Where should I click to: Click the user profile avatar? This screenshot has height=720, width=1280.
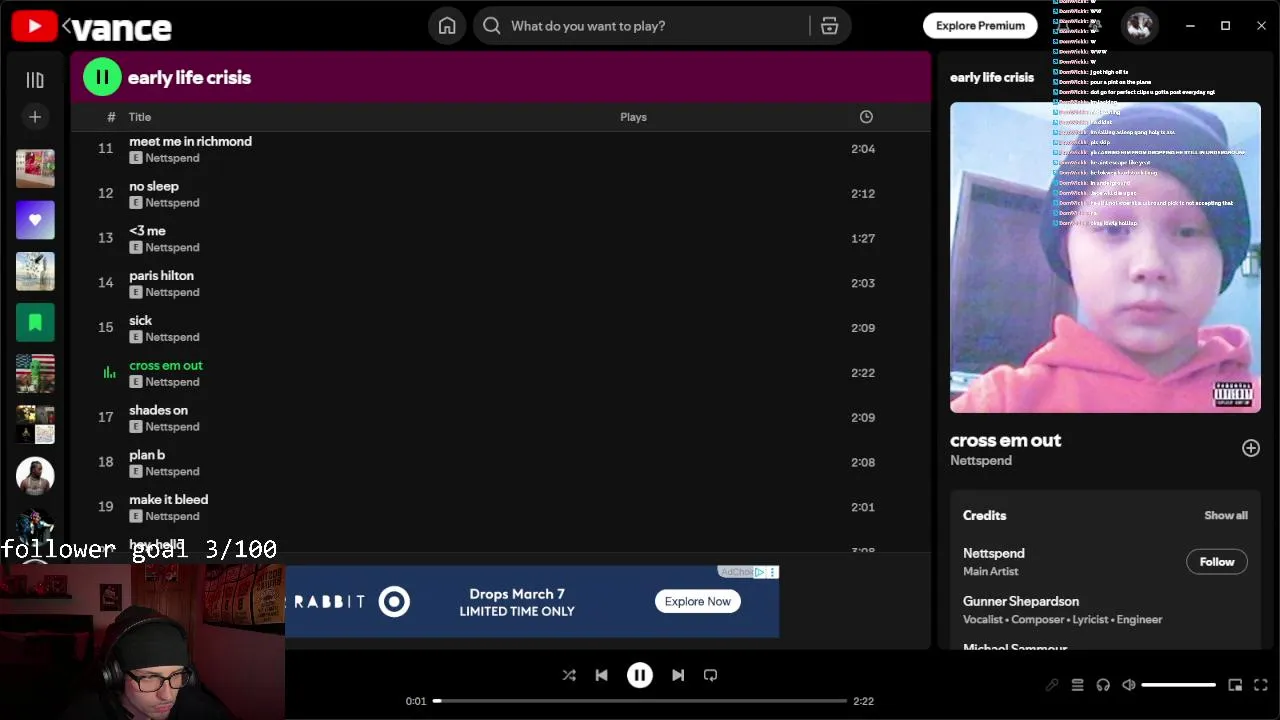click(1139, 26)
